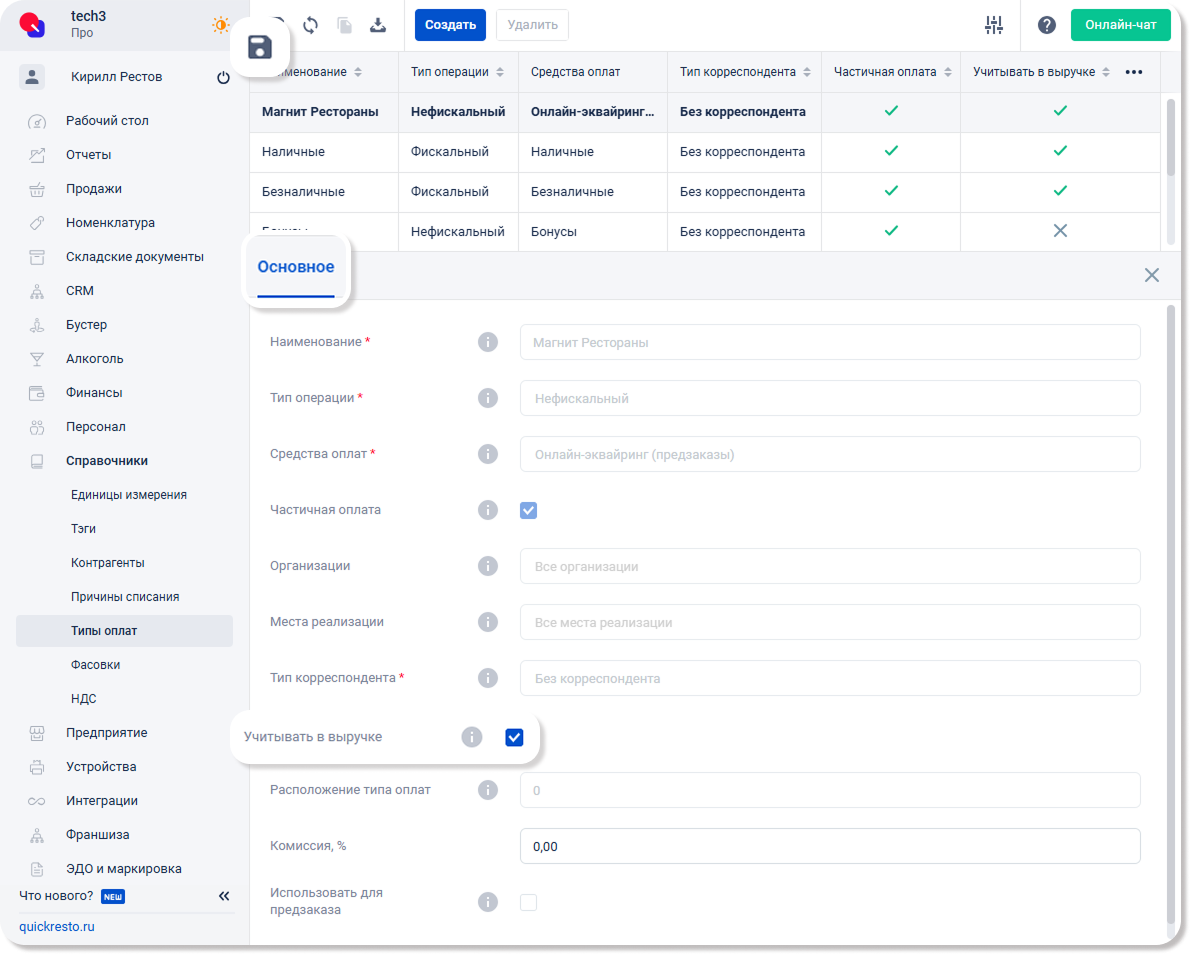
Task: Open the table settings sliders icon
Action: coord(993,25)
